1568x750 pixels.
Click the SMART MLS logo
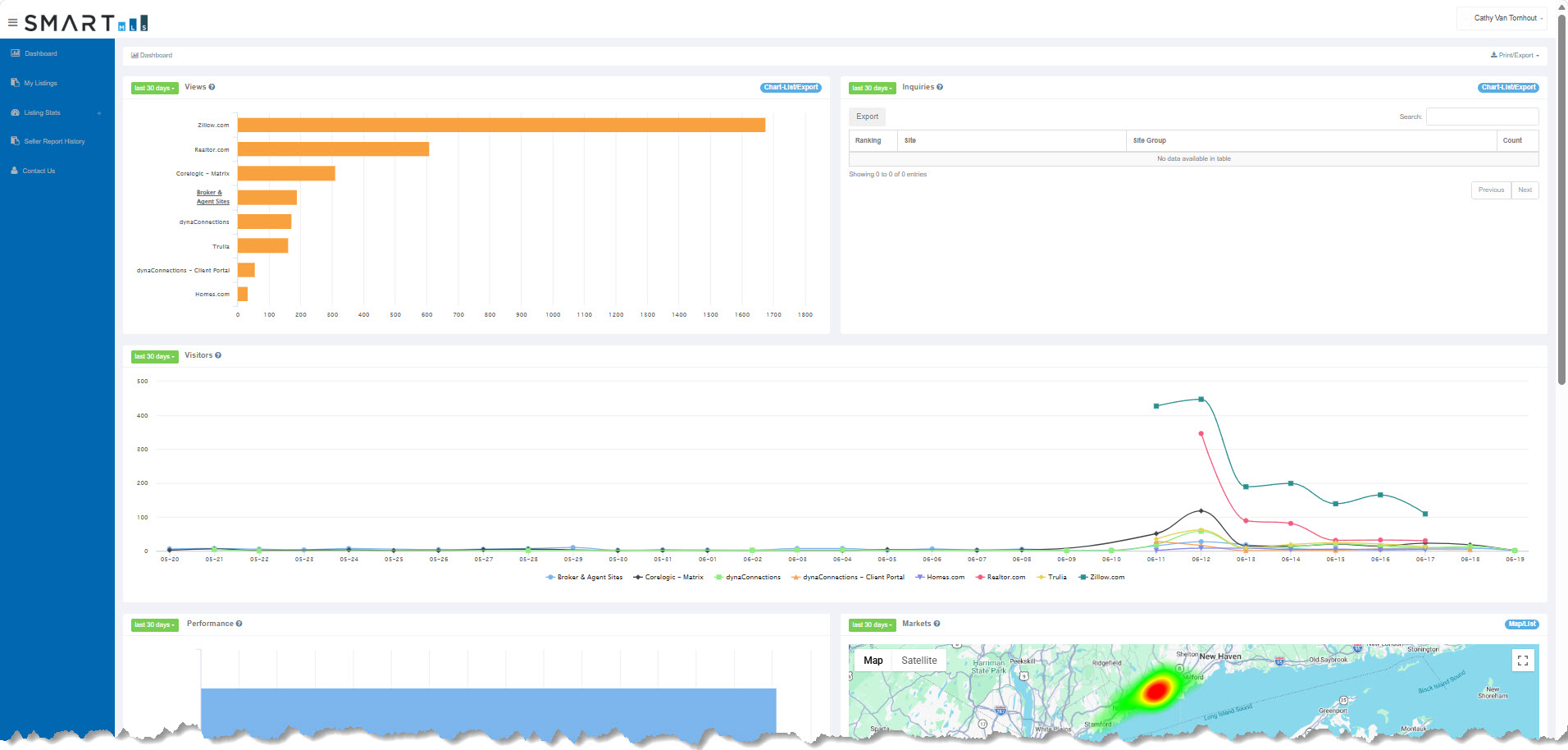tap(86, 23)
